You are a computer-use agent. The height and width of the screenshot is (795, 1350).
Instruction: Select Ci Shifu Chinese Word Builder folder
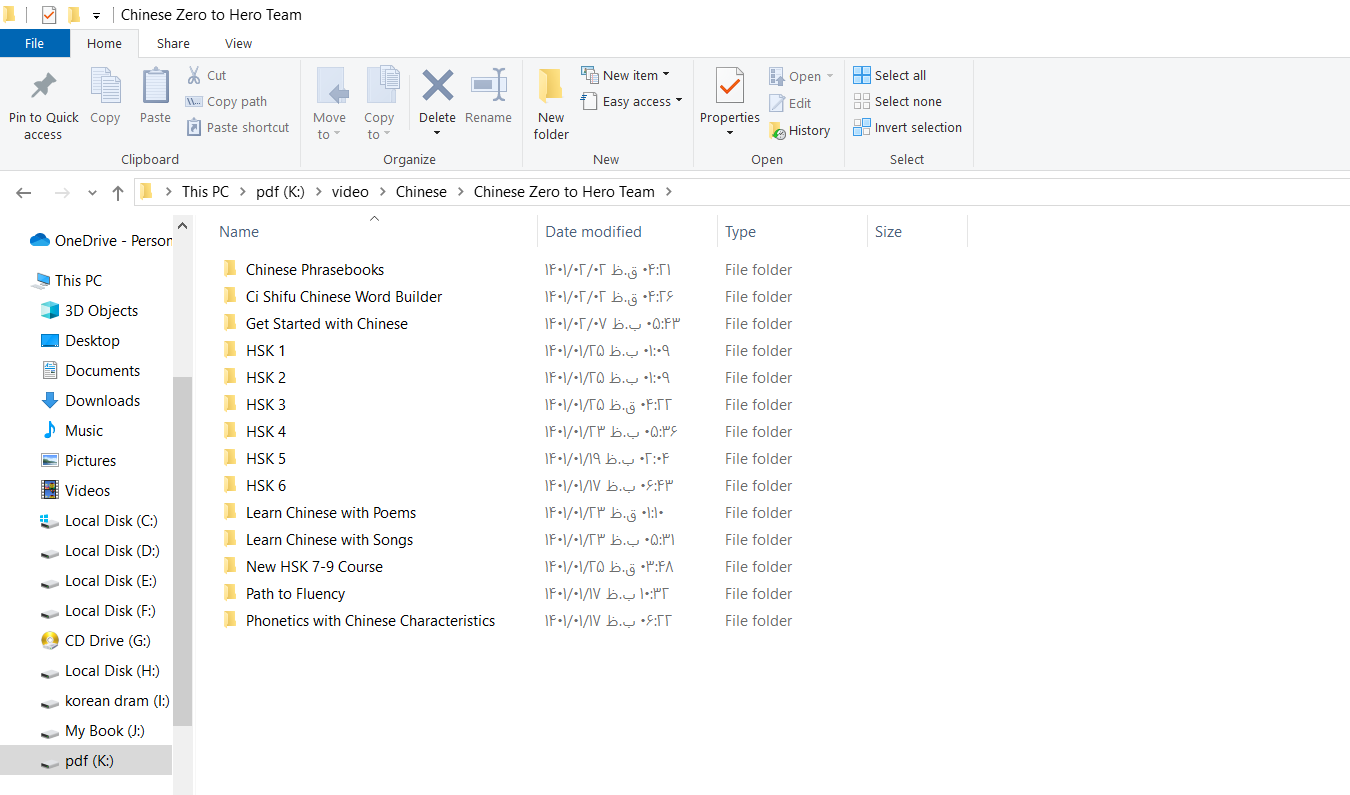344,297
